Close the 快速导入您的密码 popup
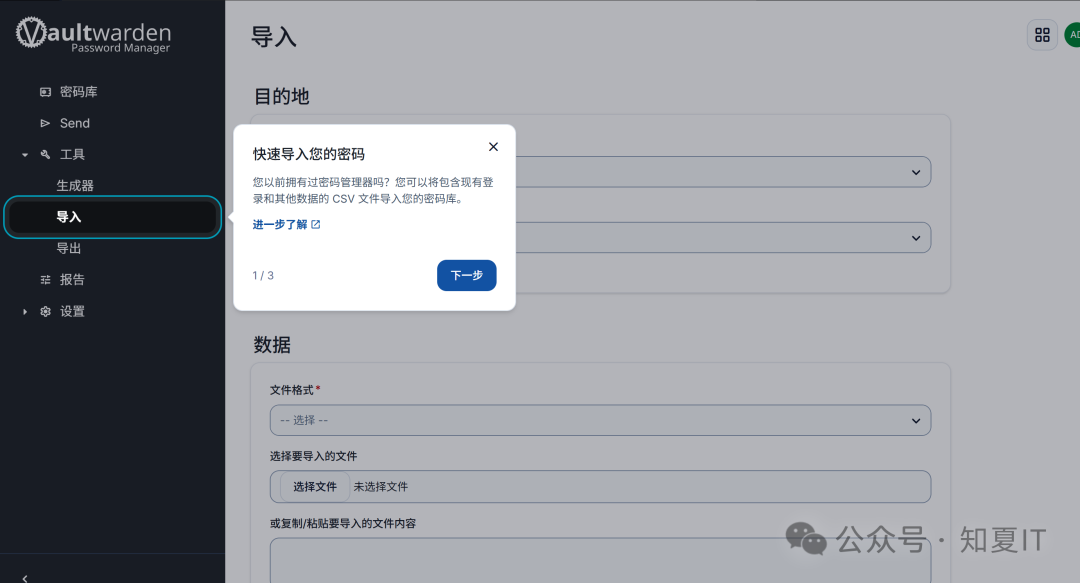The height and width of the screenshot is (583, 1080). pyautogui.click(x=493, y=147)
